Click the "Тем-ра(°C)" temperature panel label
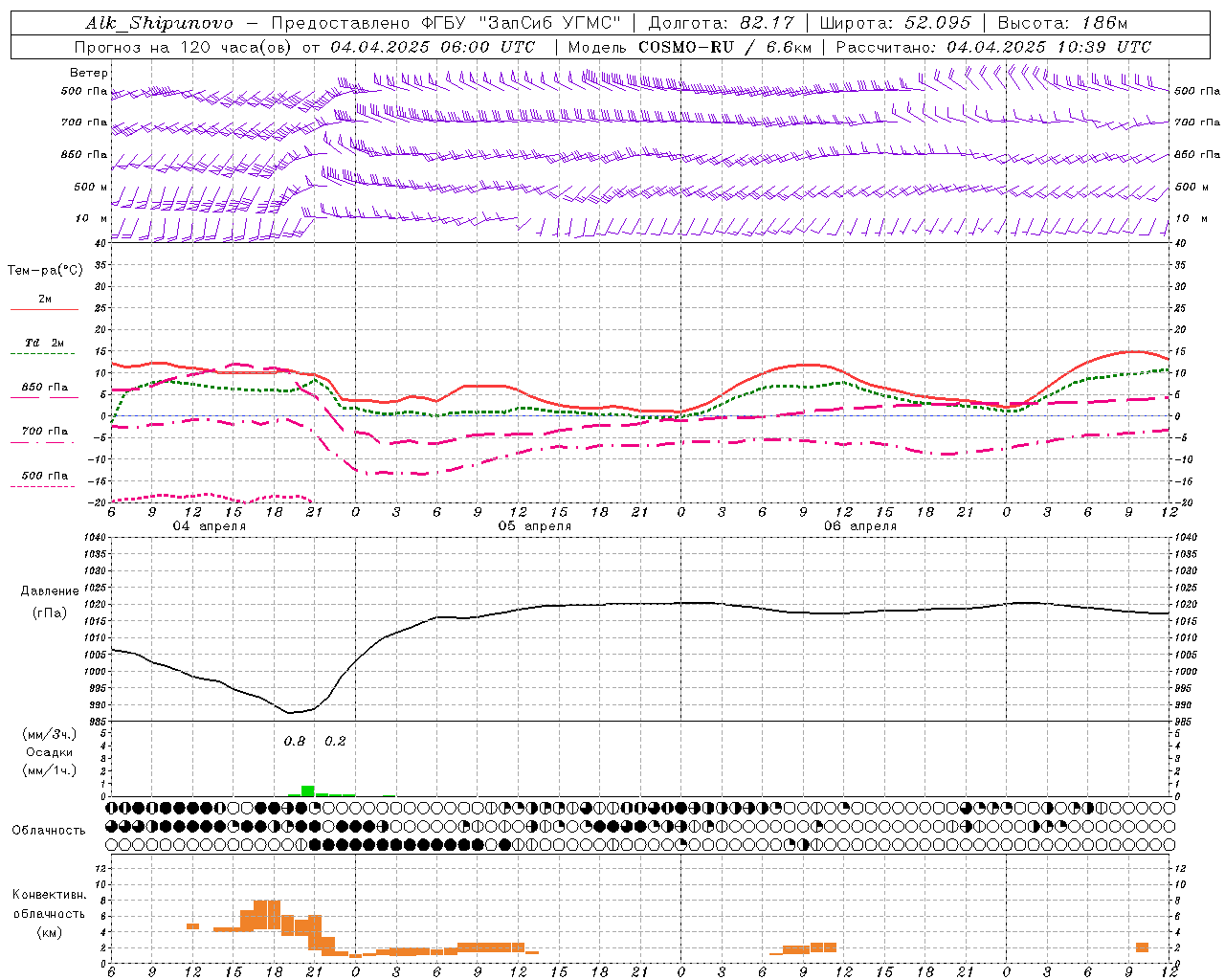The image size is (1225, 980). (x=45, y=271)
